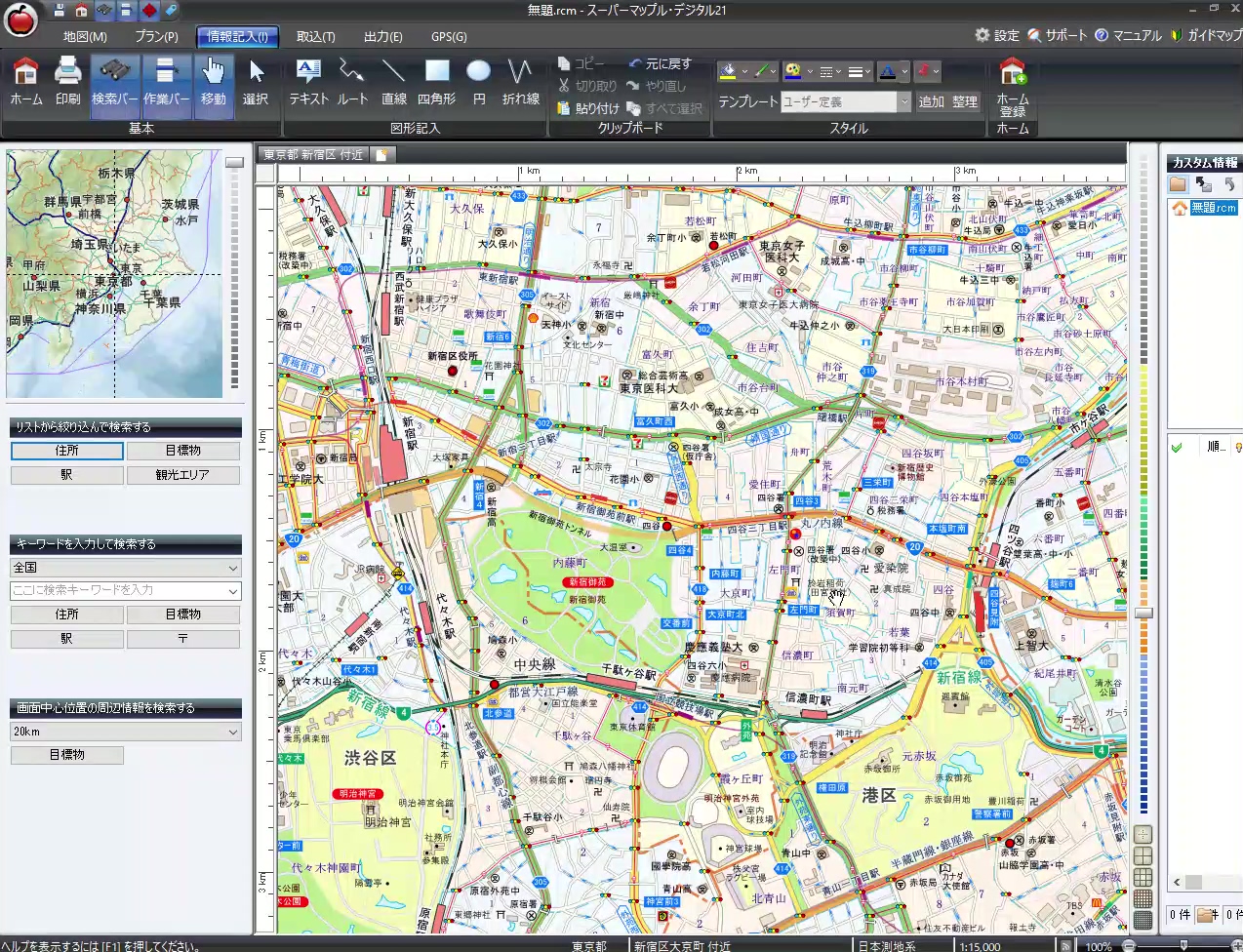Click the house icon in quick access toolbar
This screenshot has height=952, width=1243.
point(81,11)
